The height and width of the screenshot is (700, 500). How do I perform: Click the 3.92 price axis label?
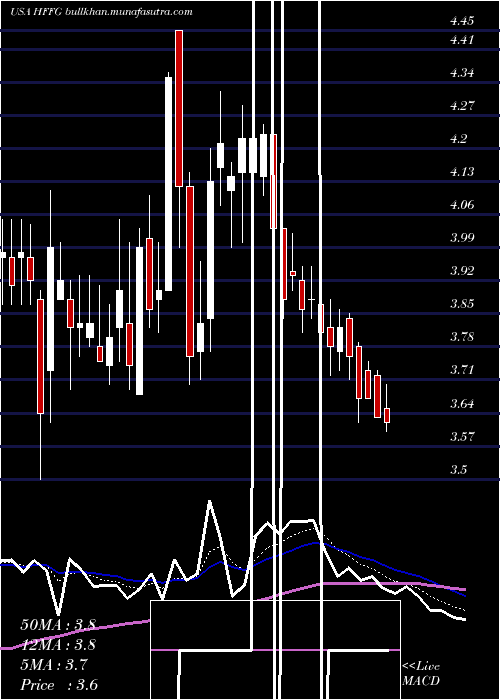pos(462,271)
